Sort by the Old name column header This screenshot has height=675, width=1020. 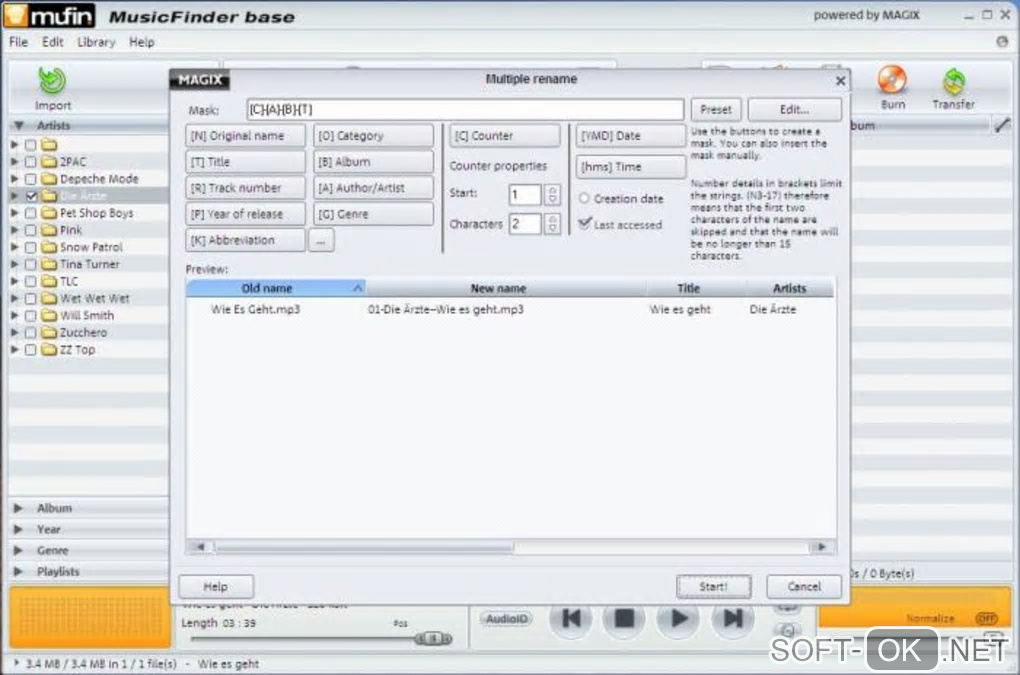pos(276,288)
